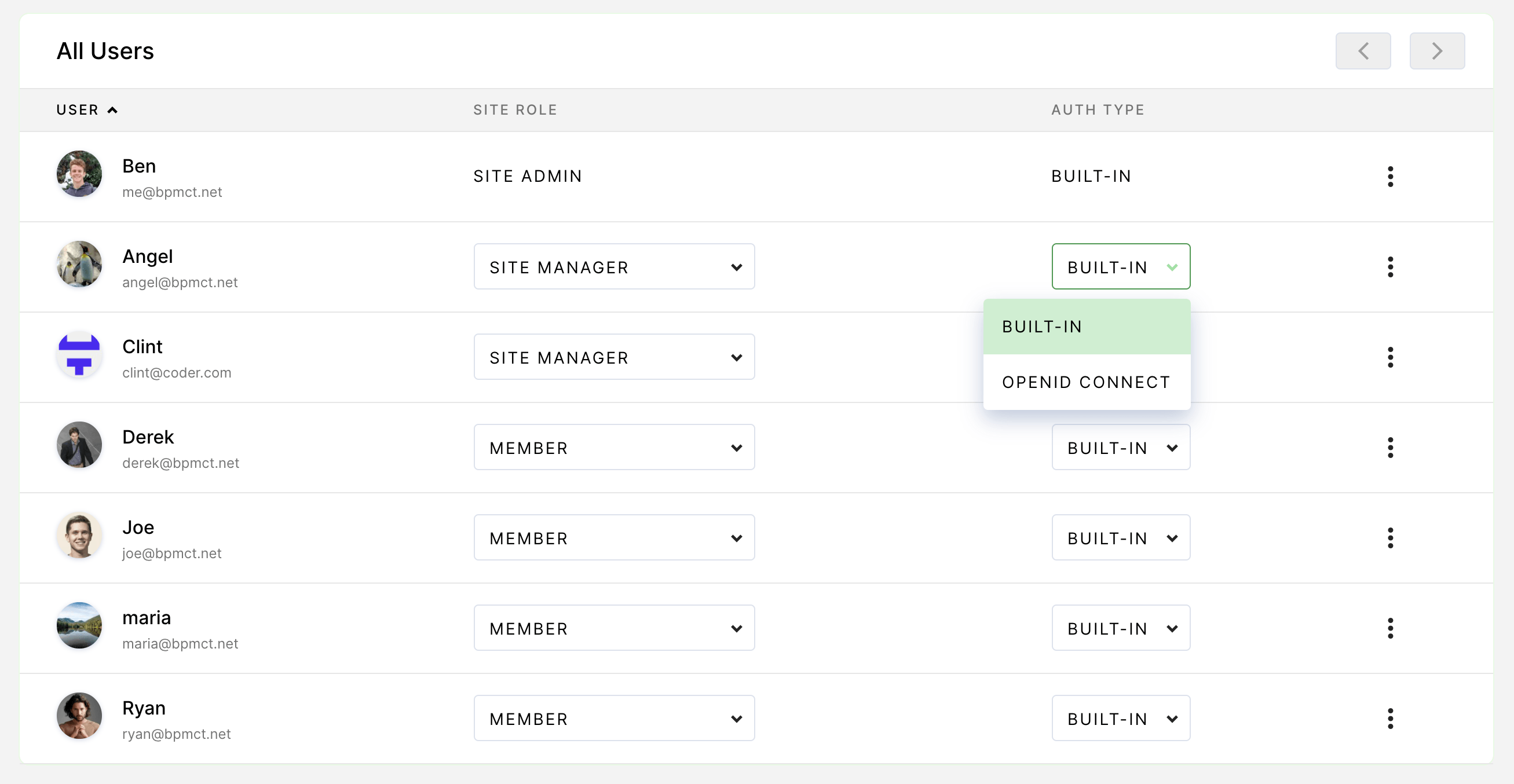1514x784 pixels.
Task: Go to the previous page of users
Action: (x=1363, y=51)
